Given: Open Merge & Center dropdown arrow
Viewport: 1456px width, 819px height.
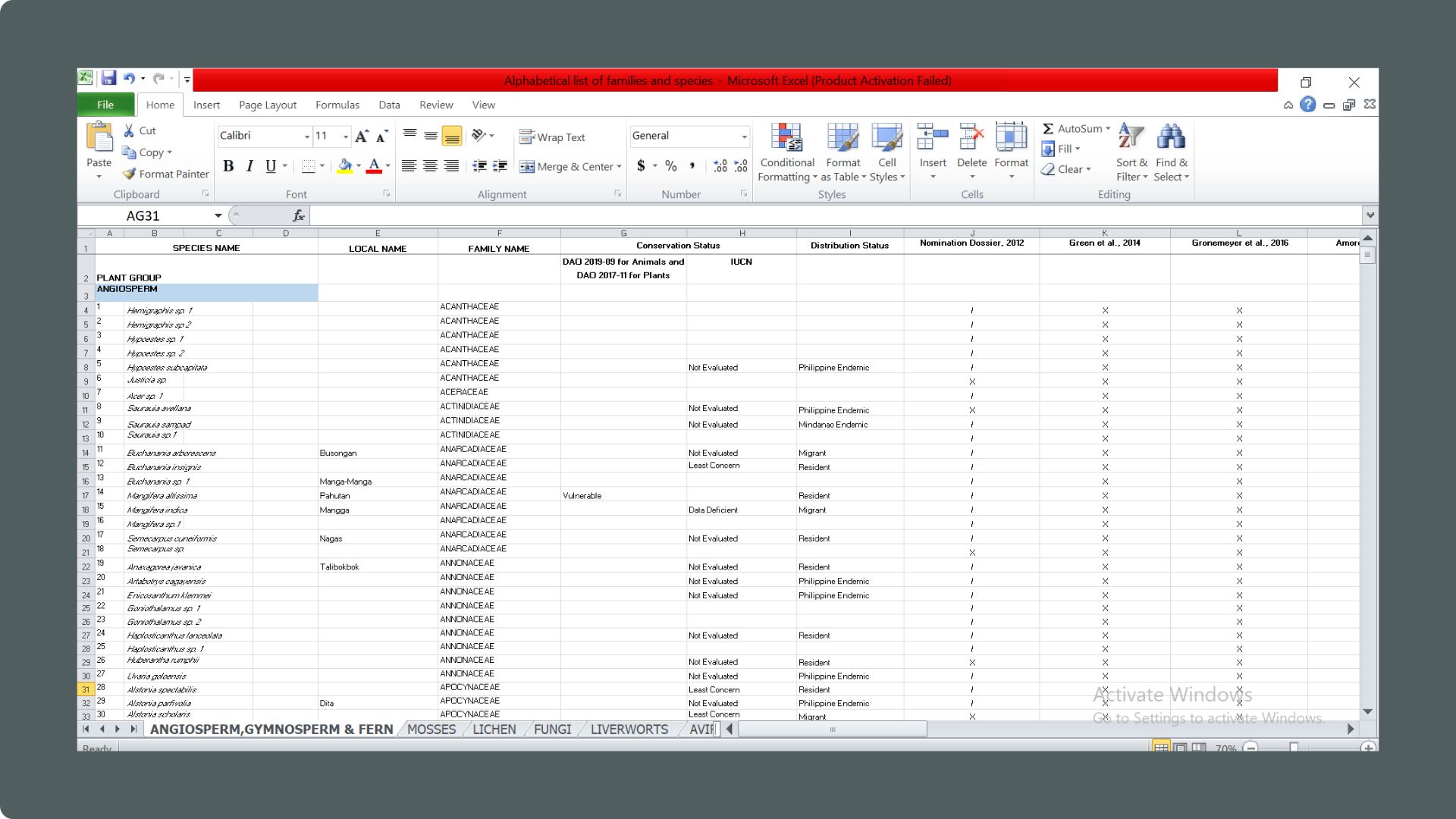Looking at the screenshot, I should tap(619, 167).
